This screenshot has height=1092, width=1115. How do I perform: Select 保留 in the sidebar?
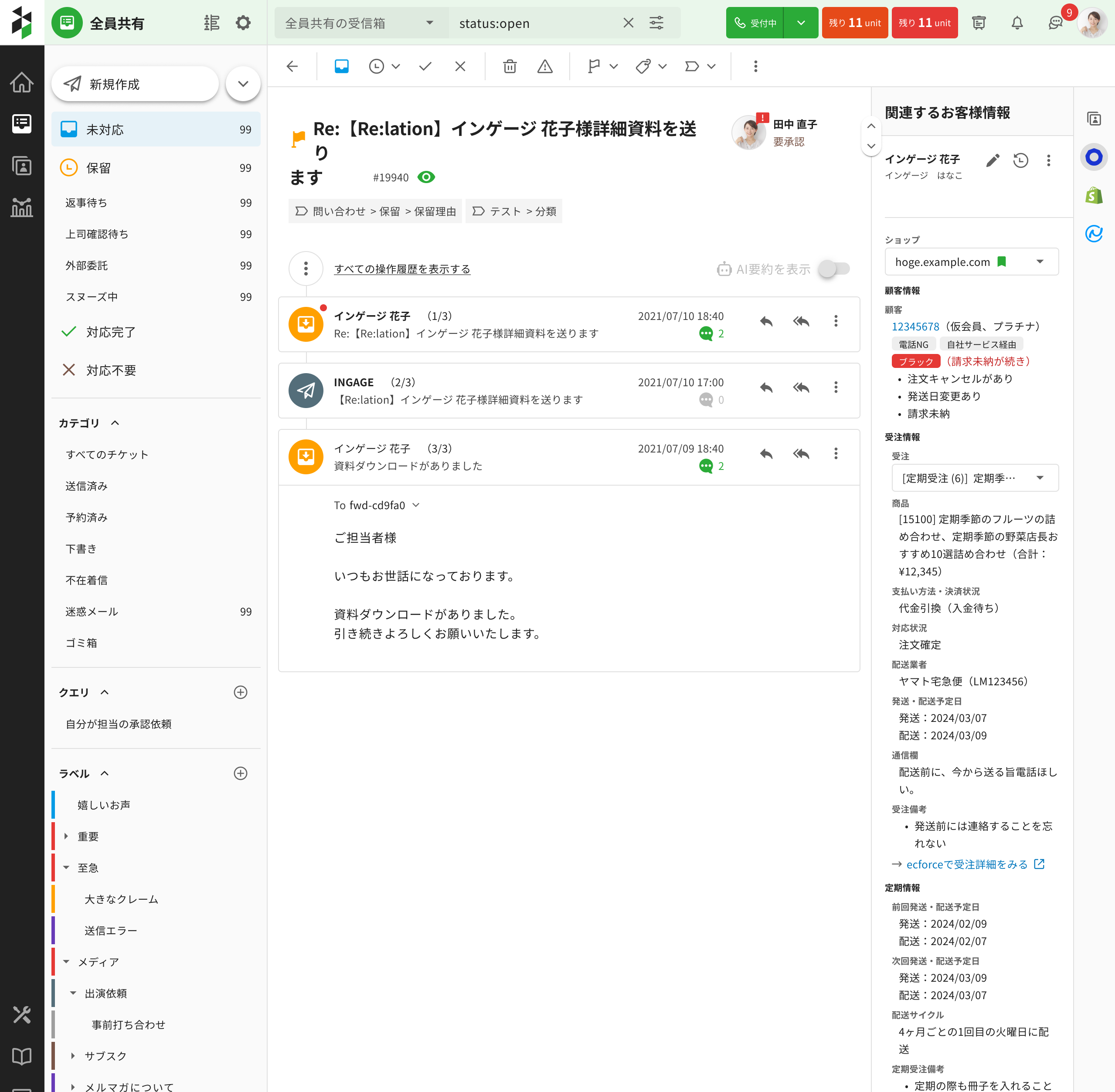[98, 168]
